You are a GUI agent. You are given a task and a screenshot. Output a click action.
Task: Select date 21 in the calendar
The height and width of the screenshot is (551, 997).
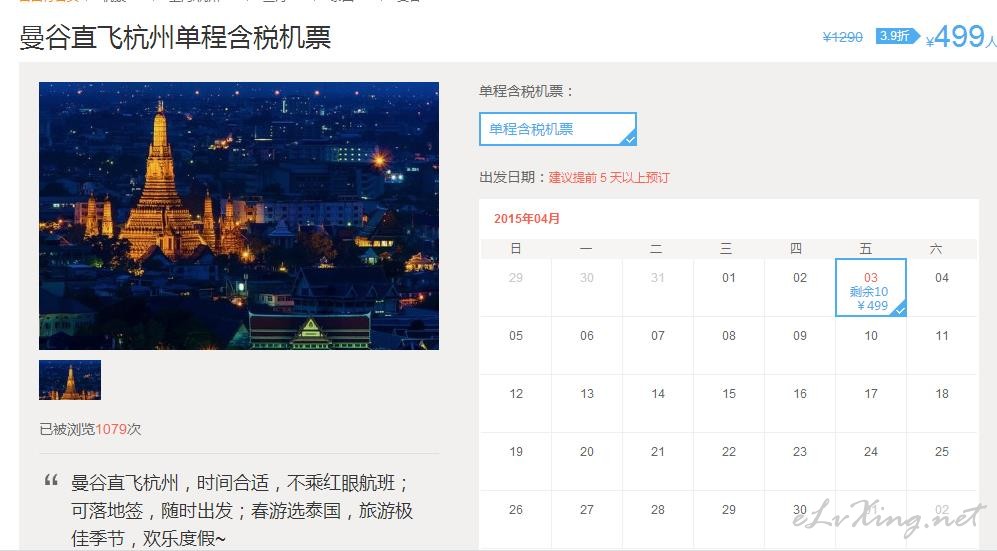658,452
